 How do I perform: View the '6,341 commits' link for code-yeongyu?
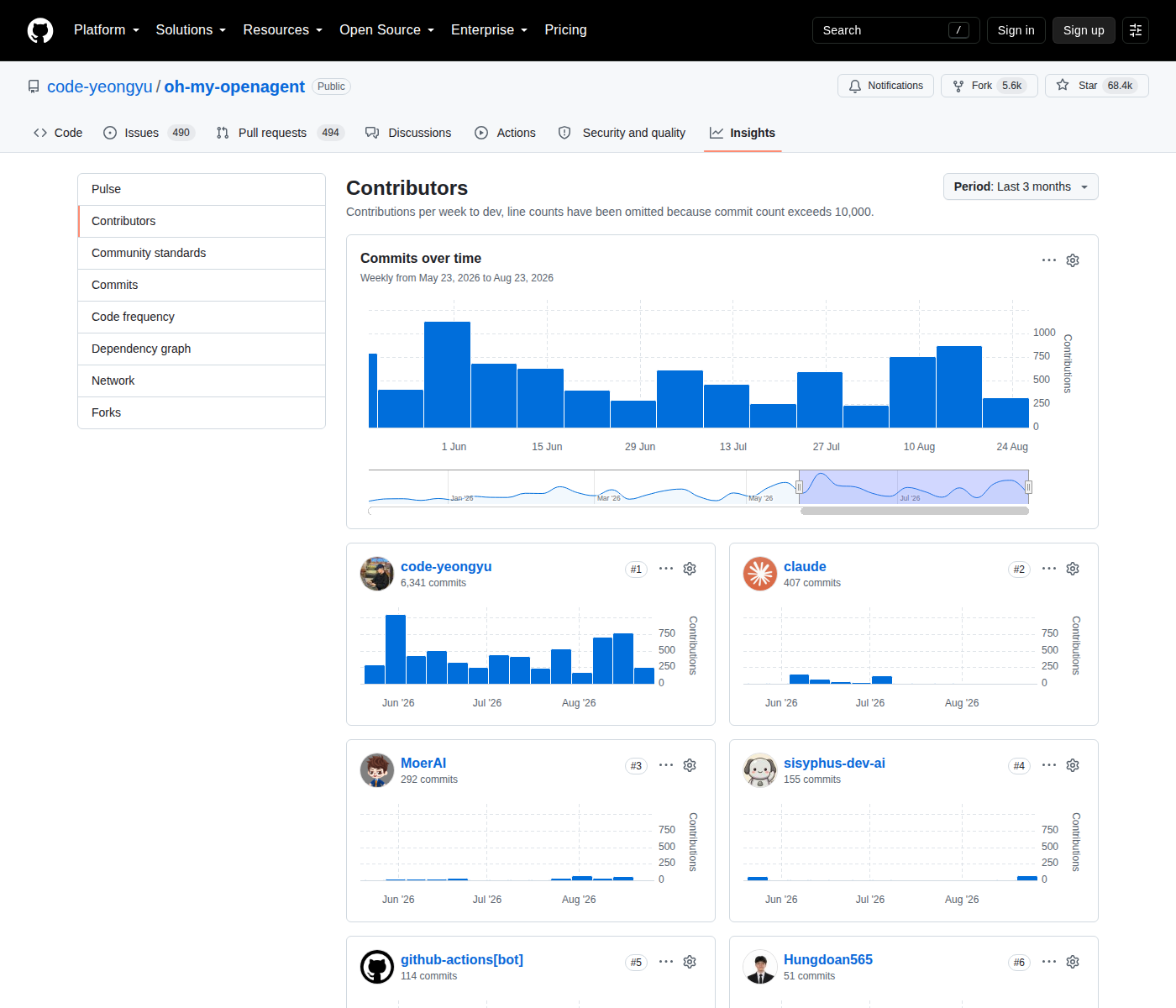433,583
